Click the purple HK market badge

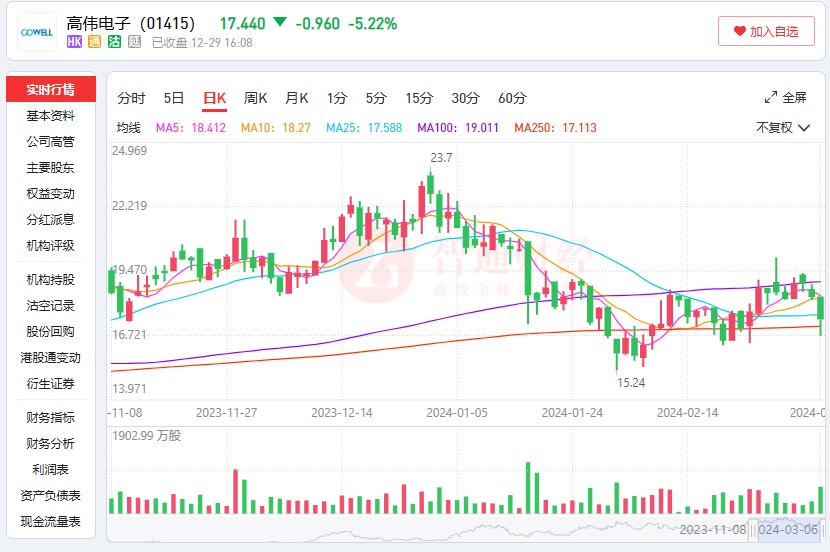coord(74,42)
